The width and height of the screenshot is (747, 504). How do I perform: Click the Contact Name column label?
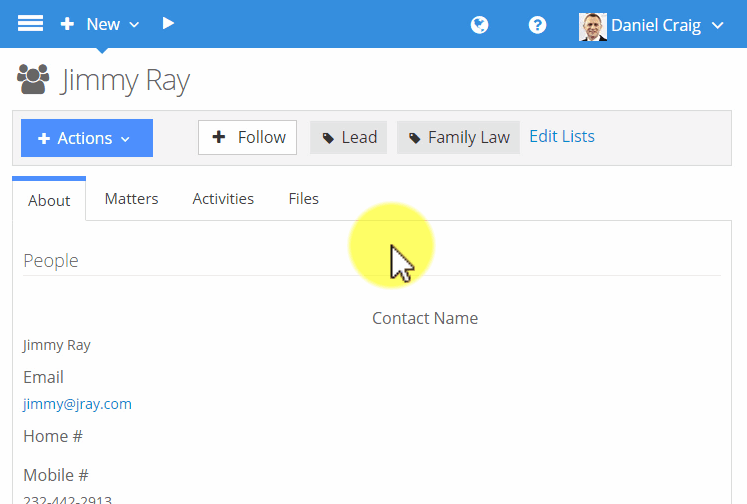point(425,318)
